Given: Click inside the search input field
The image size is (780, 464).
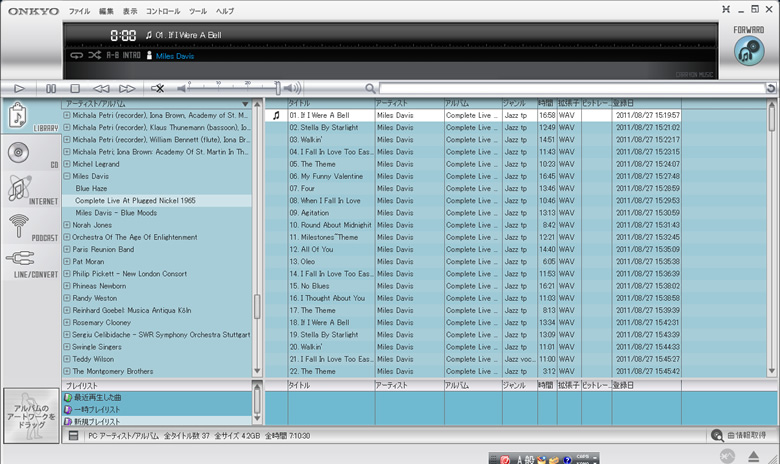Looking at the screenshot, I should 572,89.
